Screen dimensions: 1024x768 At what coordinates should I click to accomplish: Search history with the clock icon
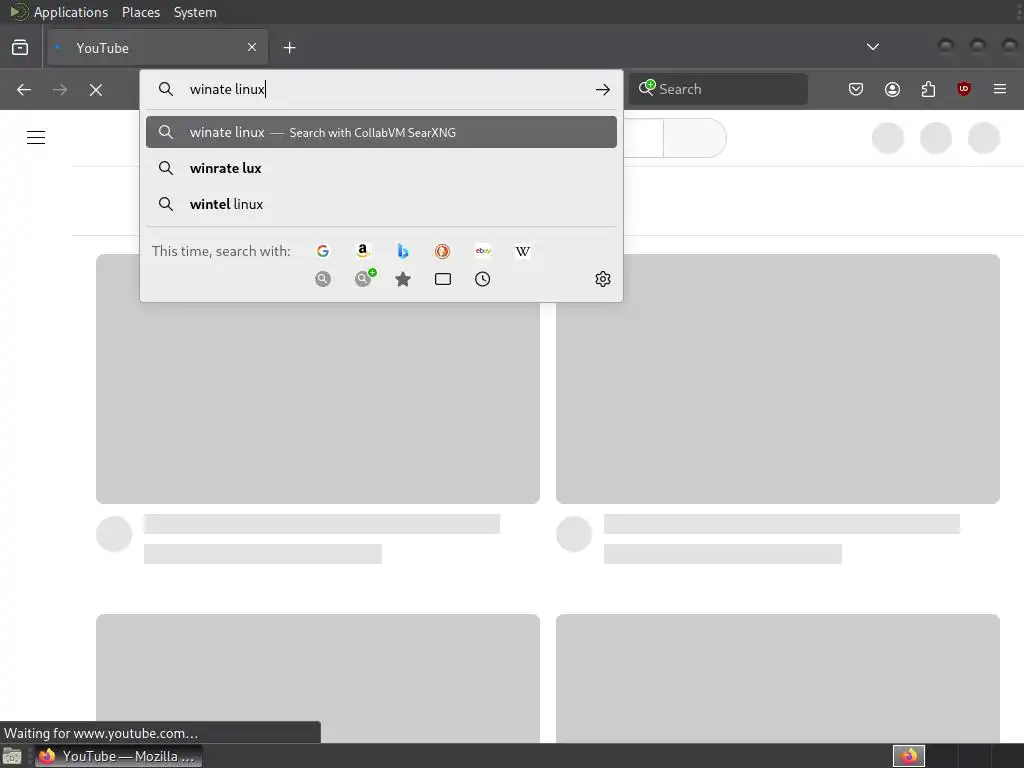pos(483,280)
